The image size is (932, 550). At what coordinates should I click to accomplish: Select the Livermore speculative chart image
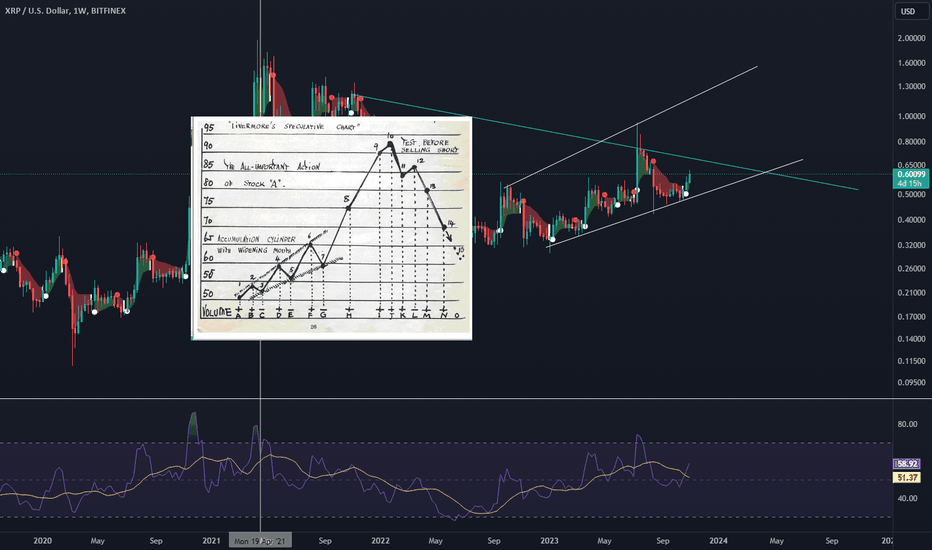[332, 228]
